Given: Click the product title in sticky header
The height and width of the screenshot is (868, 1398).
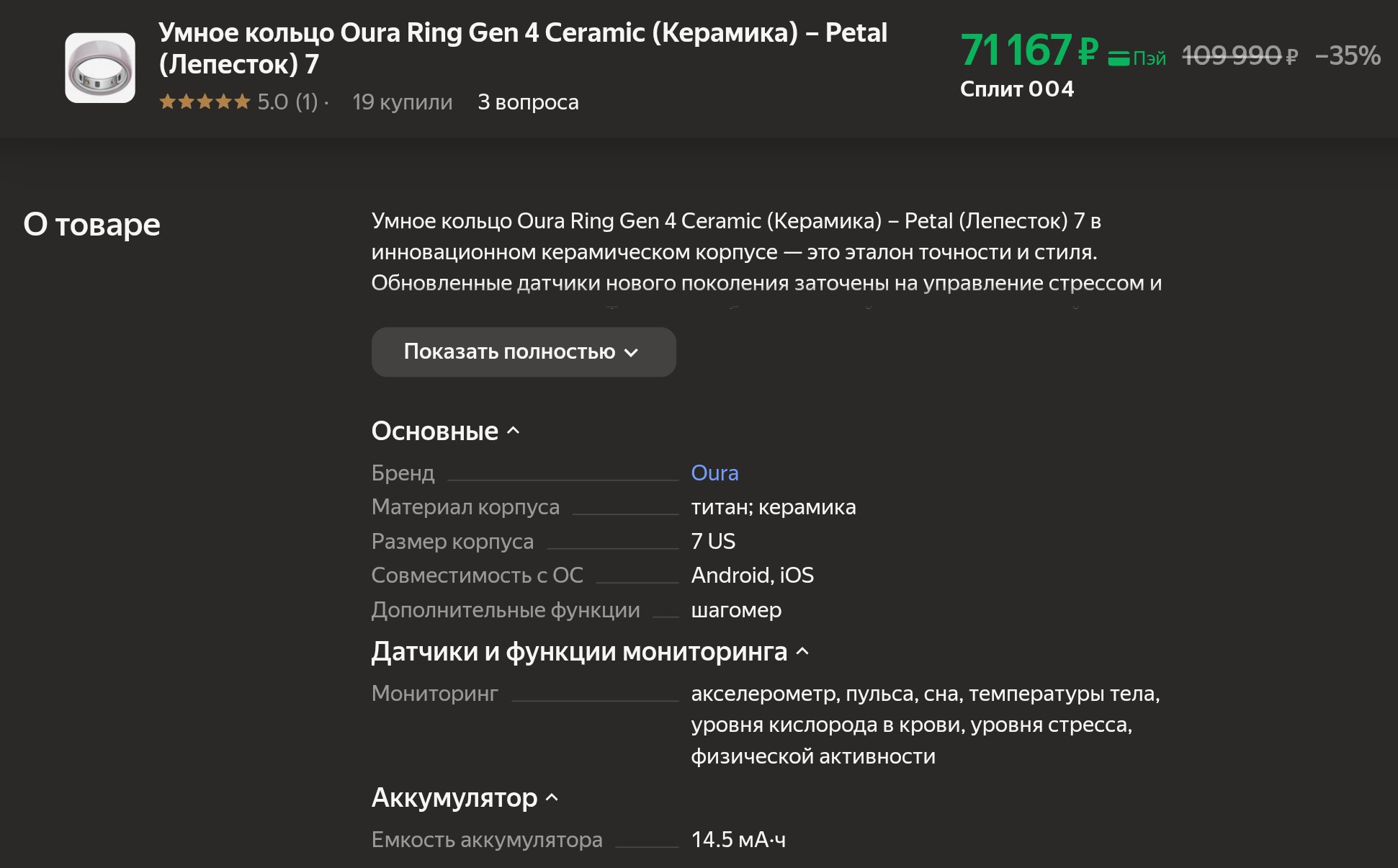Looking at the screenshot, I should tap(522, 48).
